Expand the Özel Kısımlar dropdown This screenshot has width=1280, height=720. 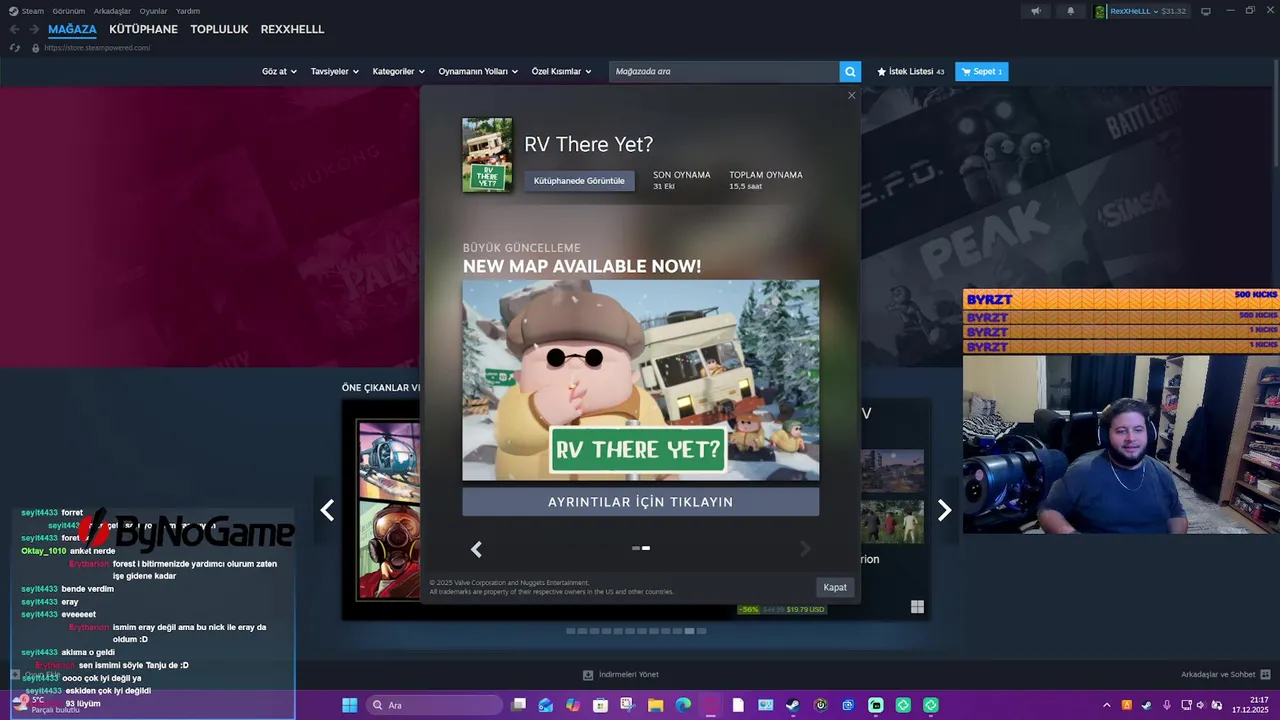(561, 71)
